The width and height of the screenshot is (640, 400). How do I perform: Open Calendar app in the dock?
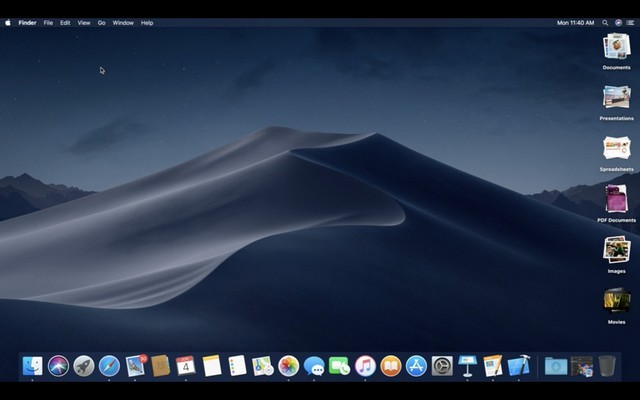[186, 366]
